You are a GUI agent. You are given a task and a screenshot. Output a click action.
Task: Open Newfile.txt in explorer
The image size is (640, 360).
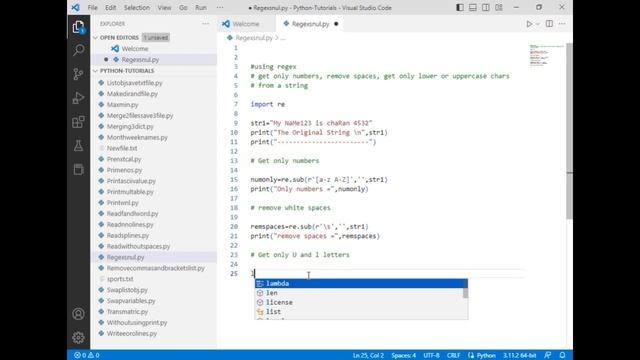coord(153,148)
